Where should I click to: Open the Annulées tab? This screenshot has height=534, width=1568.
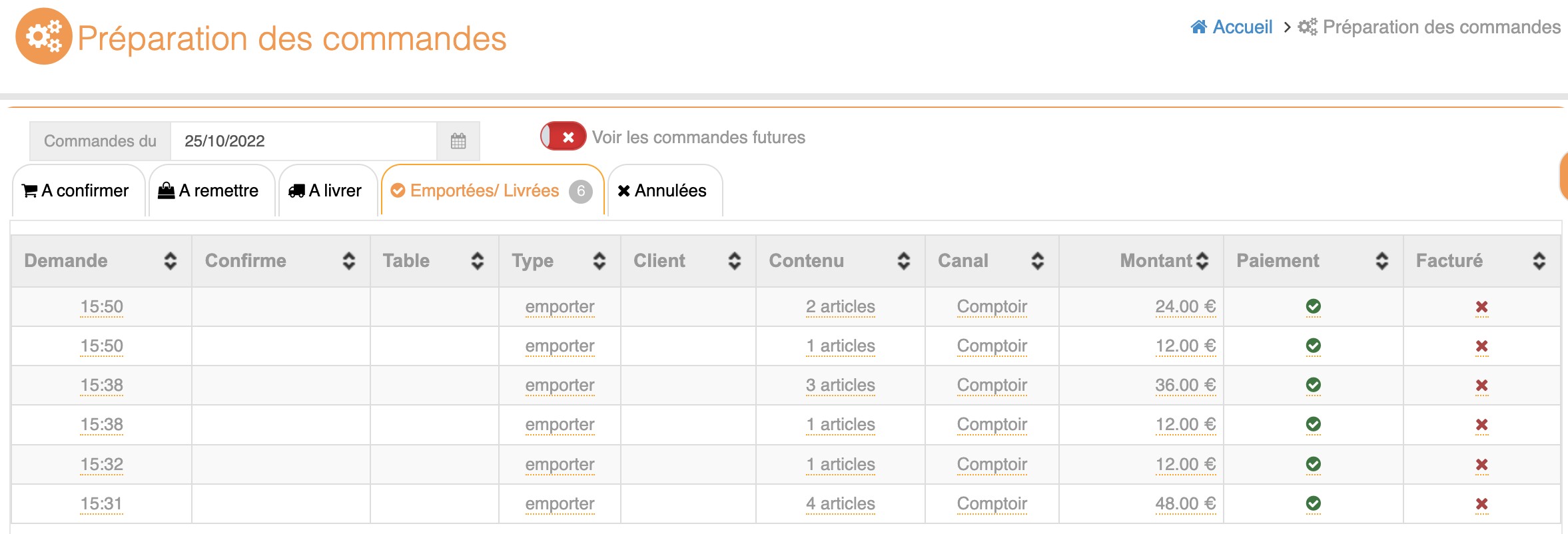click(664, 191)
